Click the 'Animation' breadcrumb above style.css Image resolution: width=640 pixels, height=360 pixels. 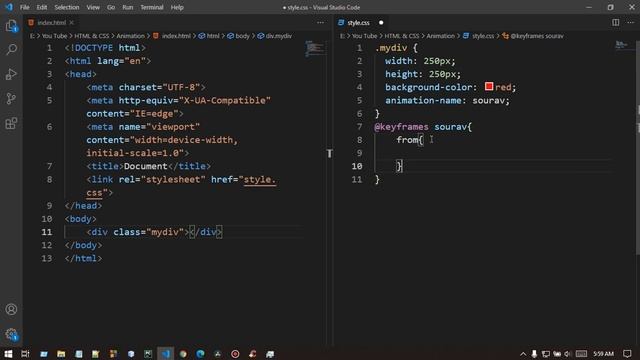(440, 36)
